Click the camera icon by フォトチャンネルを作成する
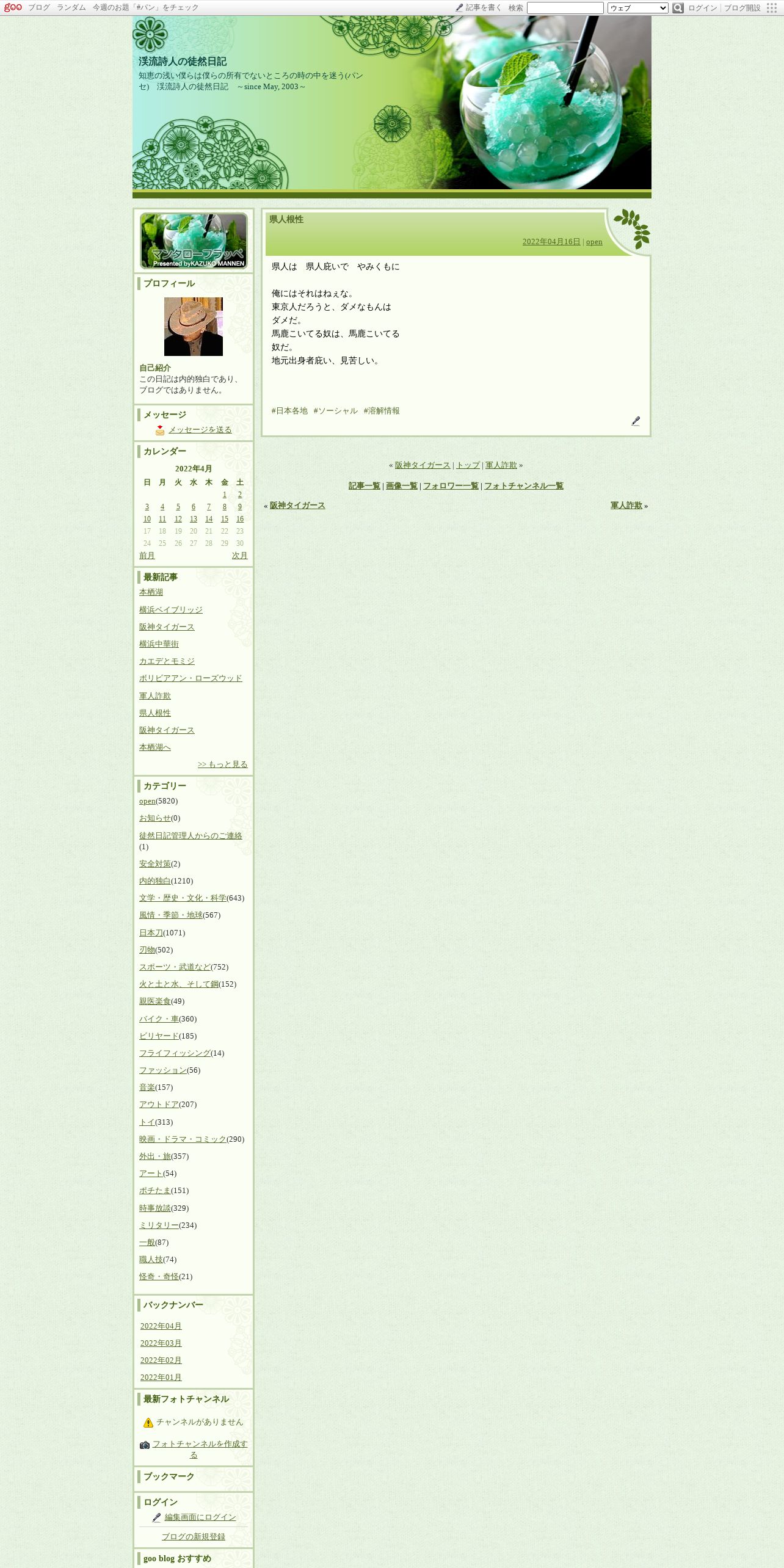 coord(145,1445)
